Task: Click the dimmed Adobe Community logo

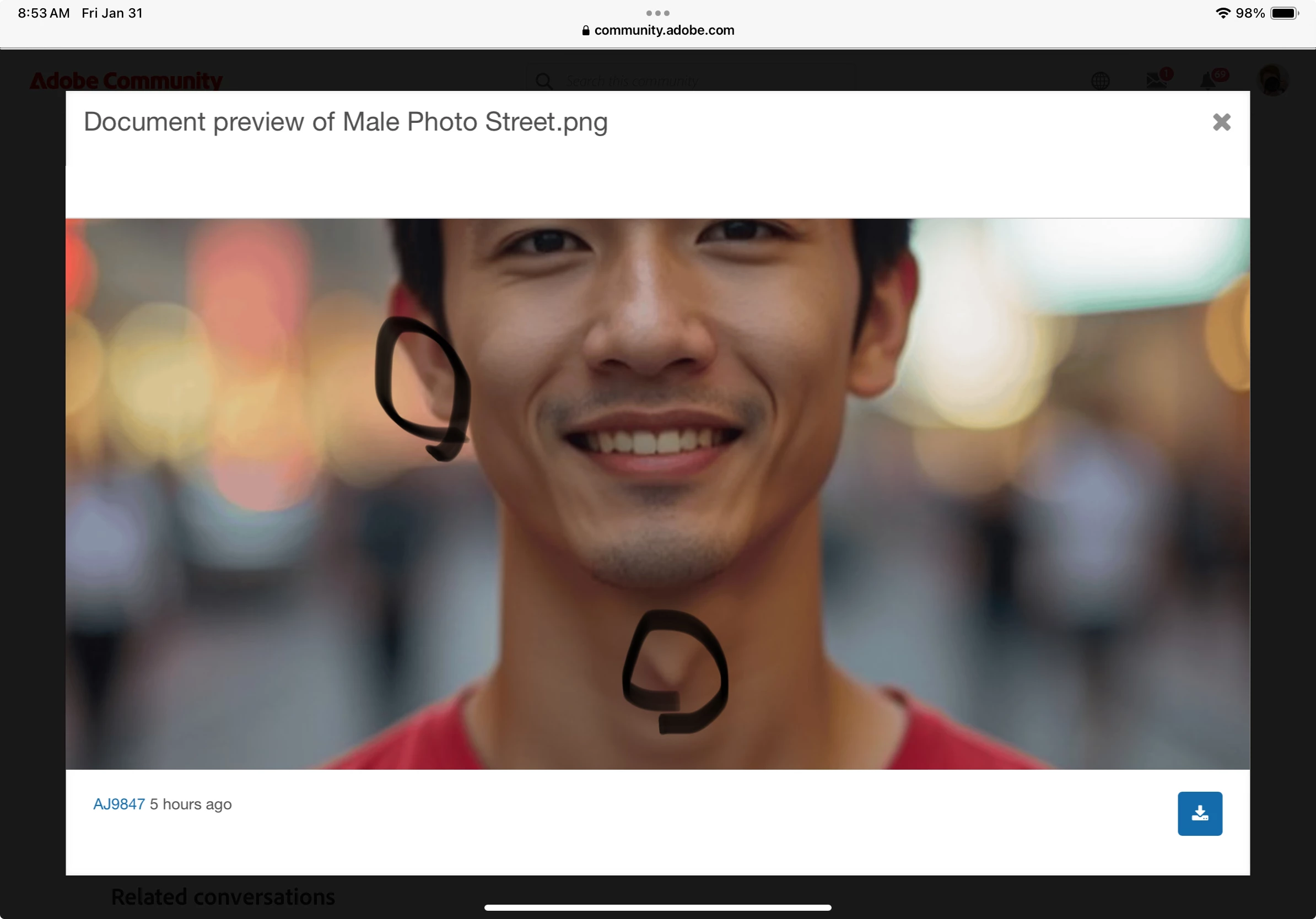Action: pos(126,80)
